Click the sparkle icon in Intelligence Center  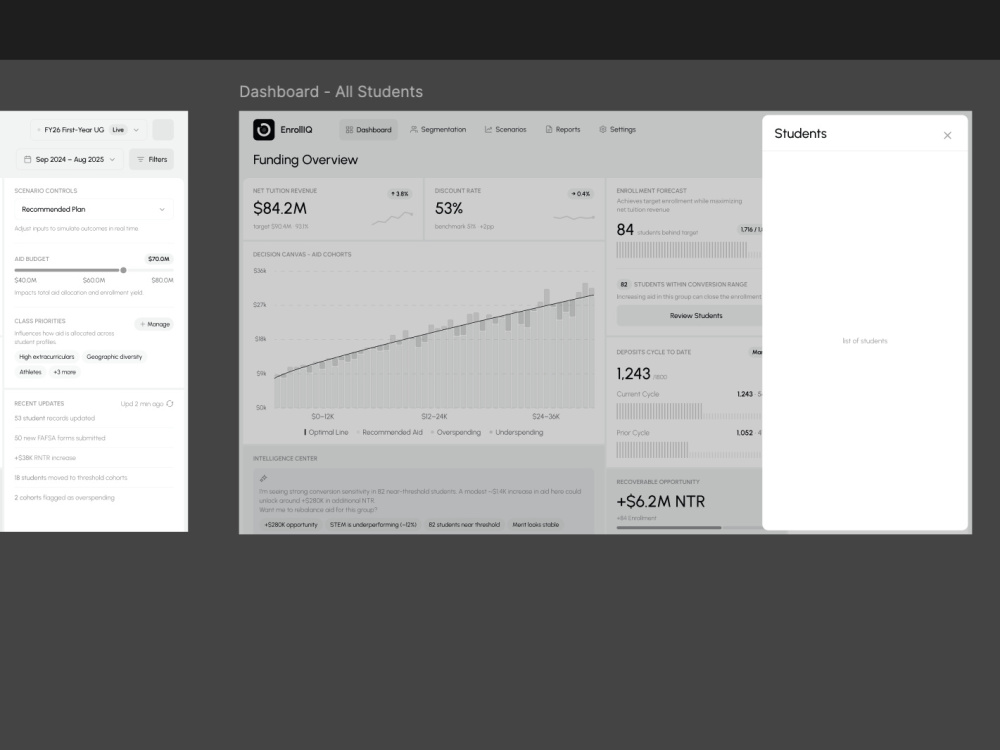click(x=263, y=478)
